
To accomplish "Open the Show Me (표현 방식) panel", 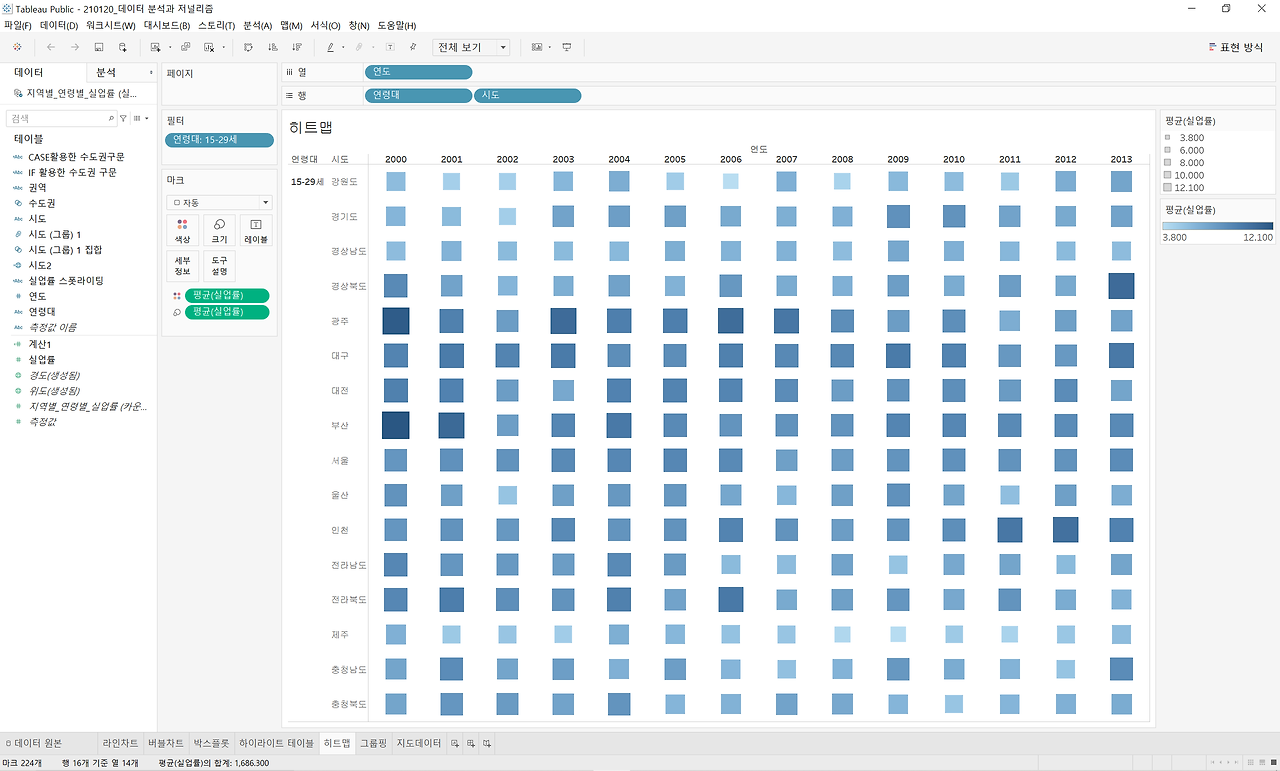I will click(1236, 47).
